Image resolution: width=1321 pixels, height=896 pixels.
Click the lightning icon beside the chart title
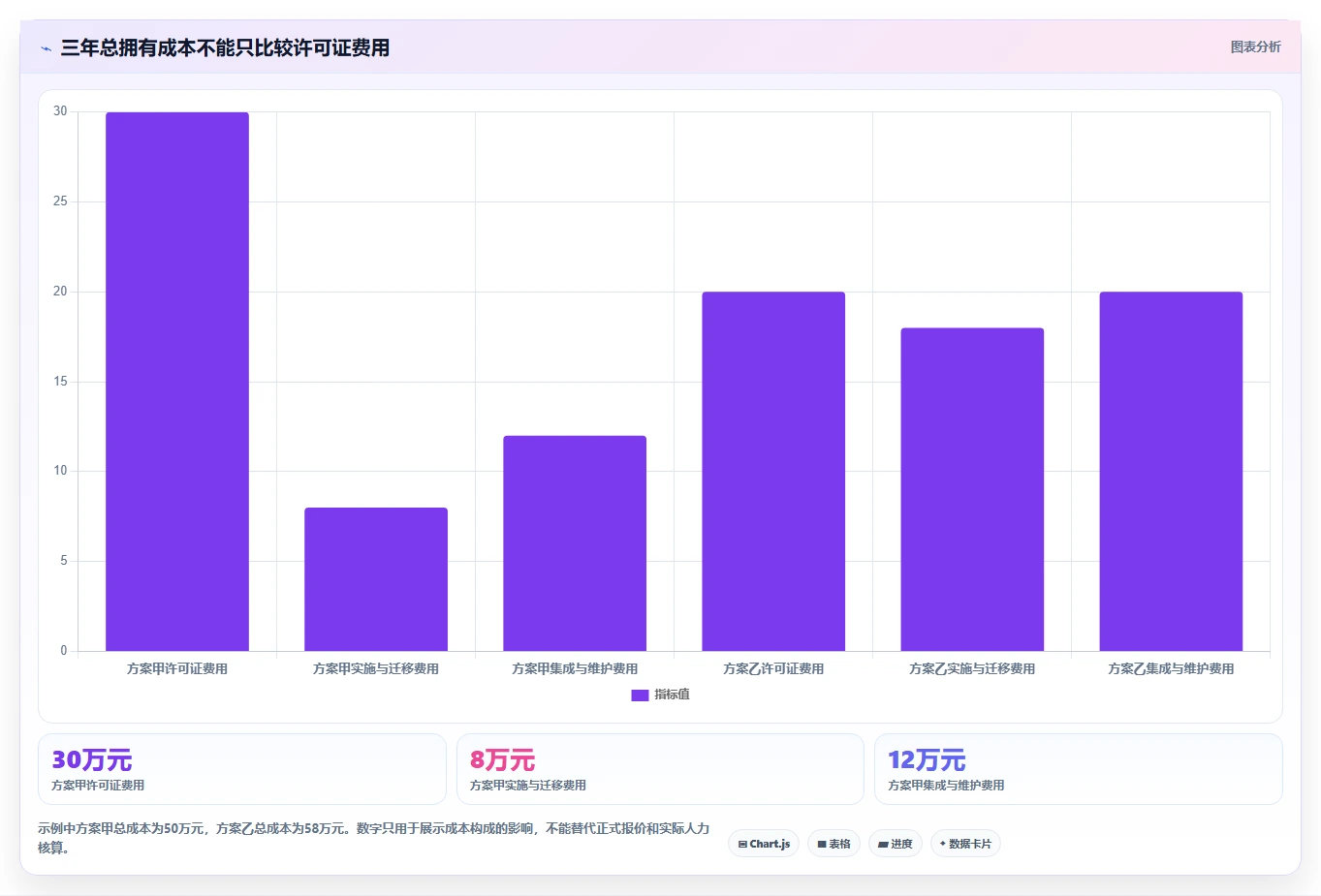[46, 48]
